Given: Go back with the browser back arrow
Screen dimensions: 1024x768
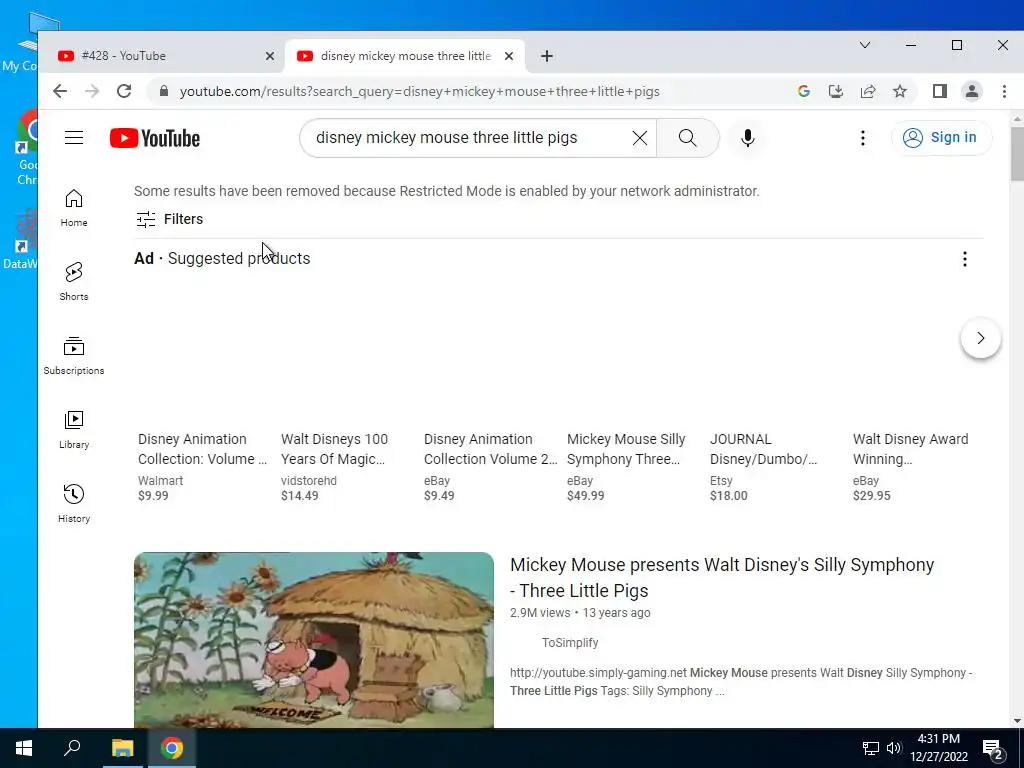Looking at the screenshot, I should coord(60,91).
